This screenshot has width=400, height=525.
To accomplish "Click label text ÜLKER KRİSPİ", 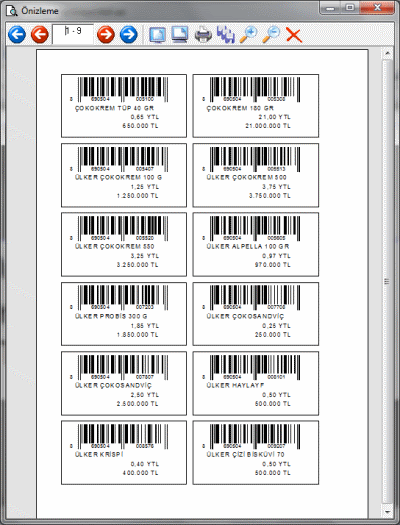I will click(99, 454).
